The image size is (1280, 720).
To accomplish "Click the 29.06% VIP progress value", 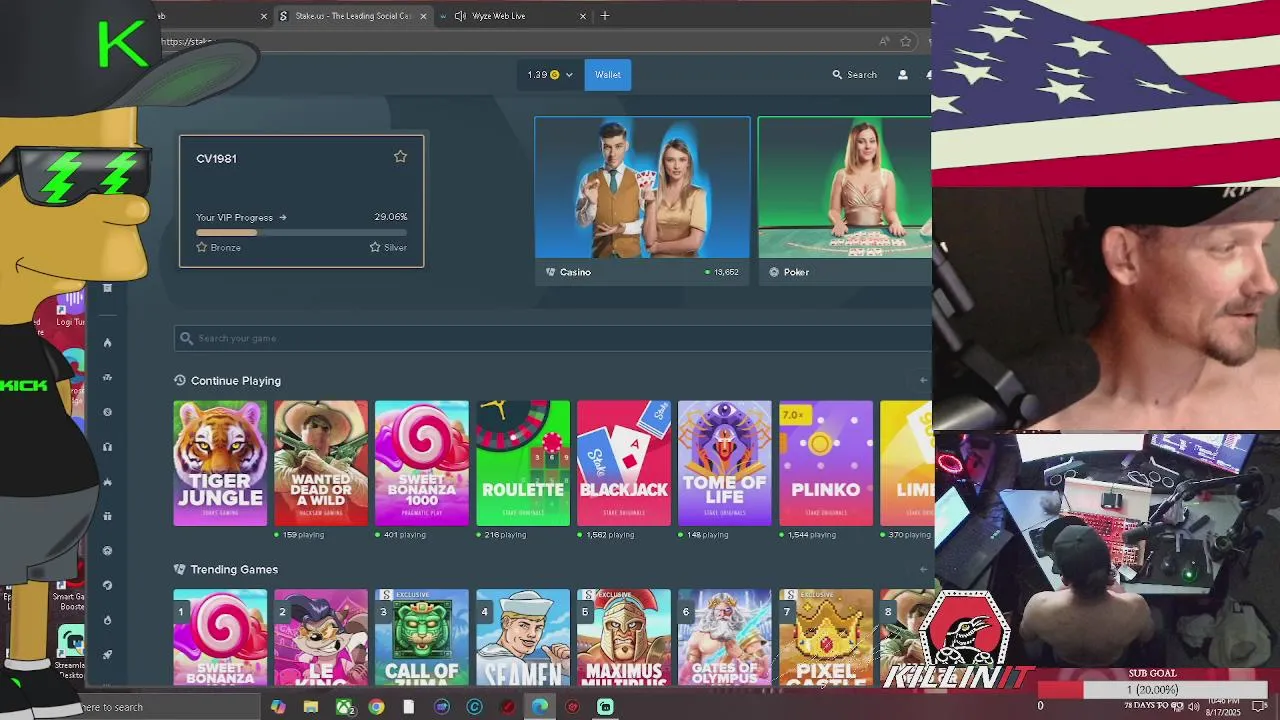I will 391,217.
